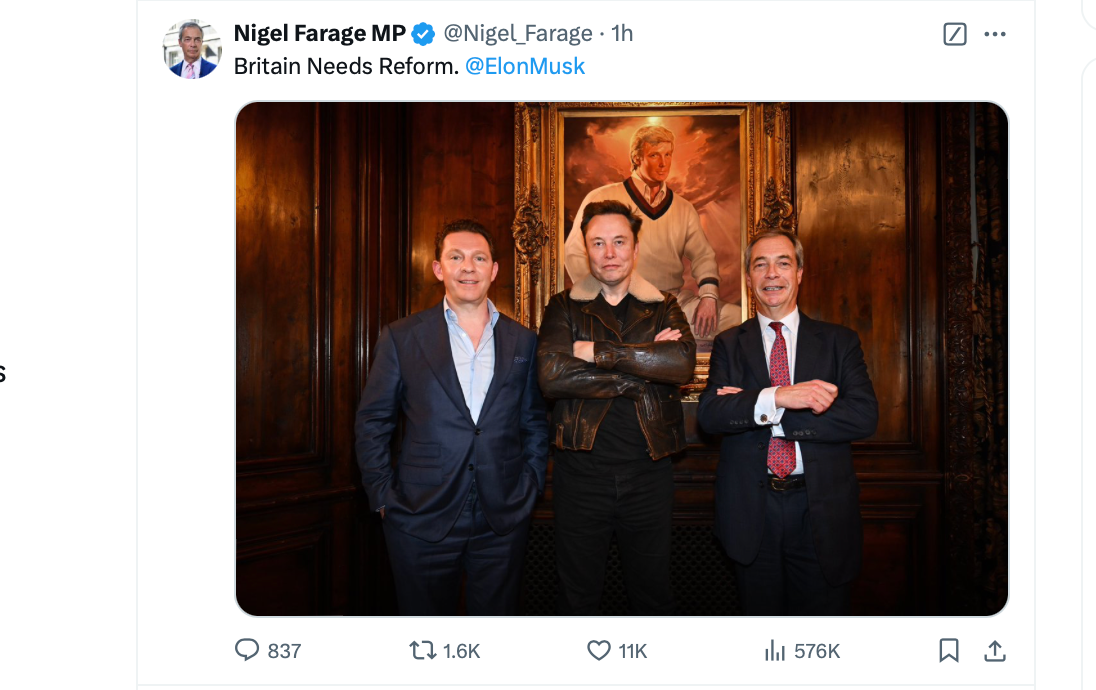Click the blue verified checkmark badge
The width and height of the screenshot is (1096, 690).
pyautogui.click(x=423, y=34)
